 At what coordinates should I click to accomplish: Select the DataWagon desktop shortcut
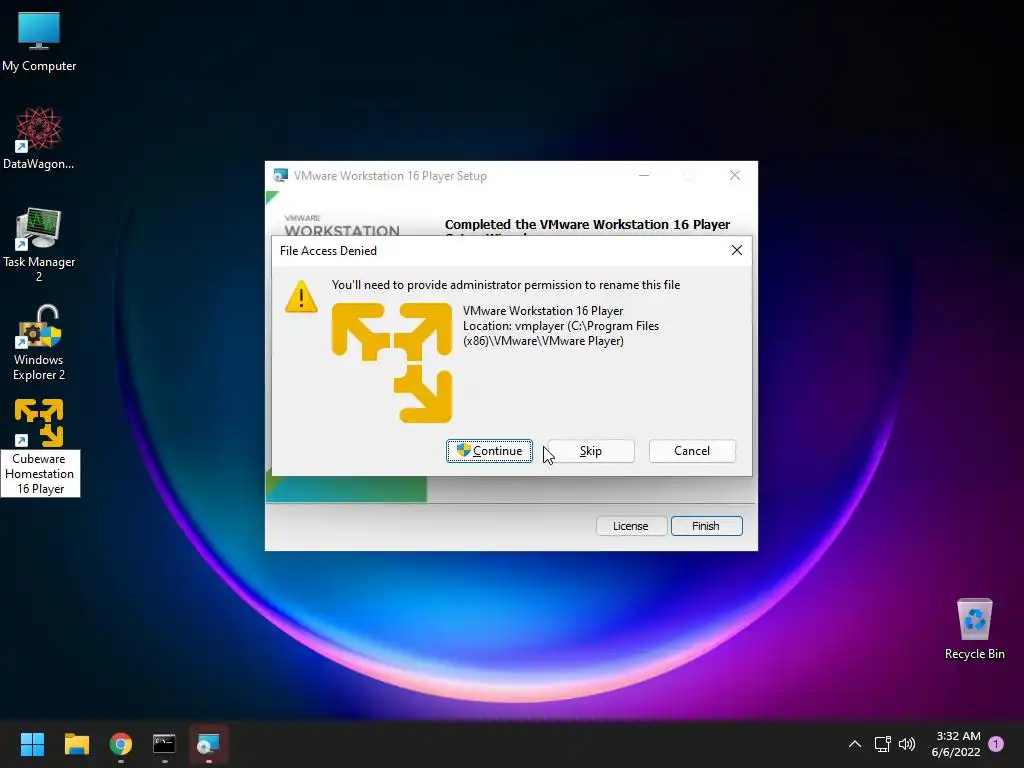(39, 138)
